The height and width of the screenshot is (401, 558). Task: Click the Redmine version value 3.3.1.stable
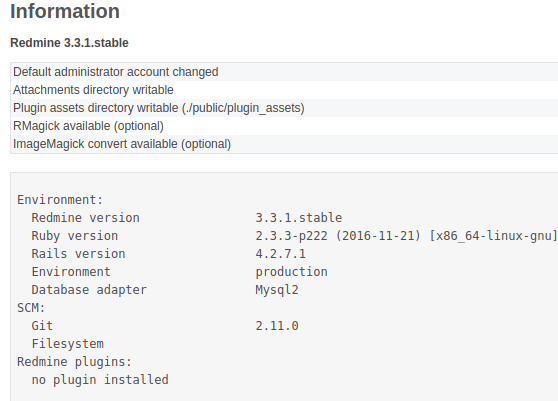[x=299, y=218]
